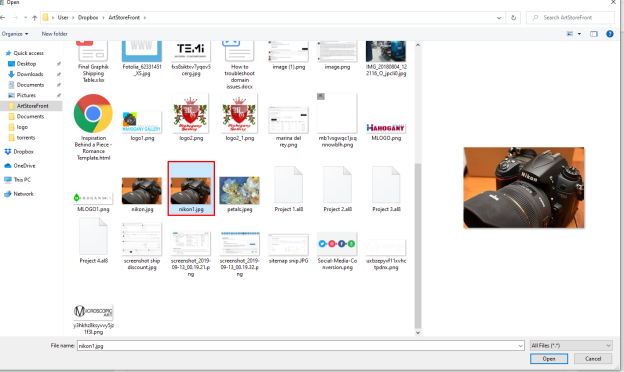Select Final Graphik Shipping Table file
Image resolution: width=624 pixels, height=372 pixels.
(94, 62)
